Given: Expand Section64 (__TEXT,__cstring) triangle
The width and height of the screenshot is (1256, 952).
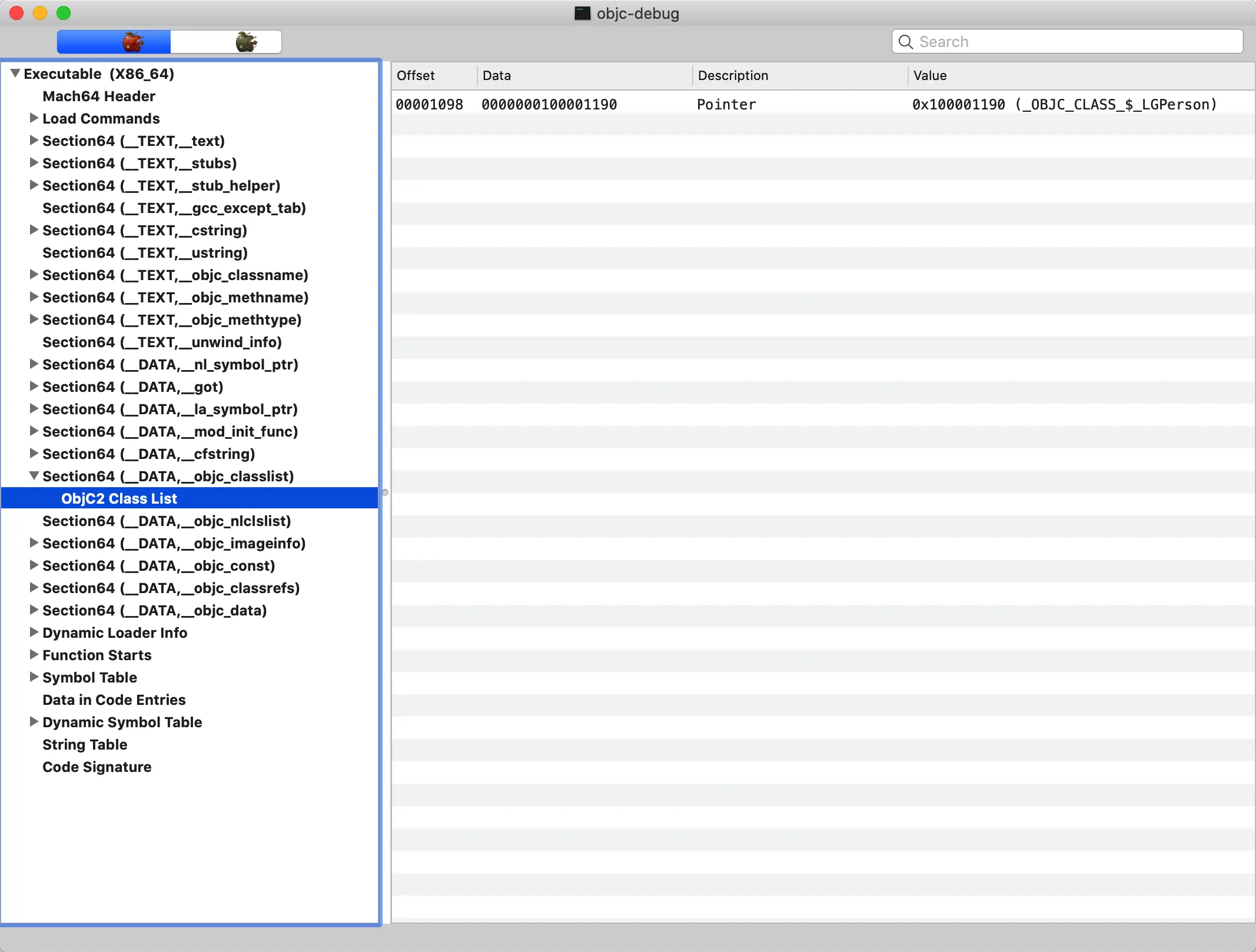Looking at the screenshot, I should (34, 230).
